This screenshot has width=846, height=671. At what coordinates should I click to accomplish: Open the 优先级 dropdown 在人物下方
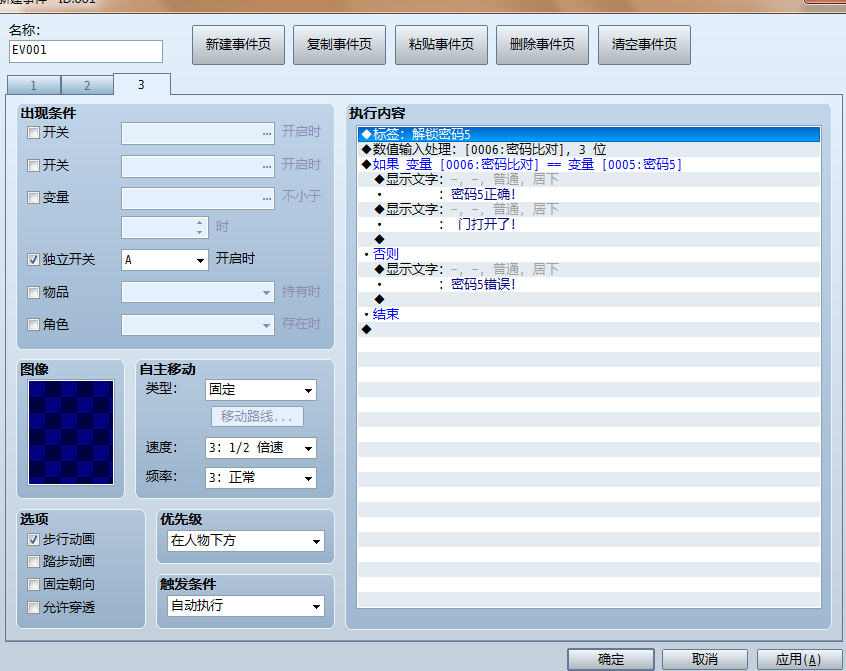tap(246, 541)
